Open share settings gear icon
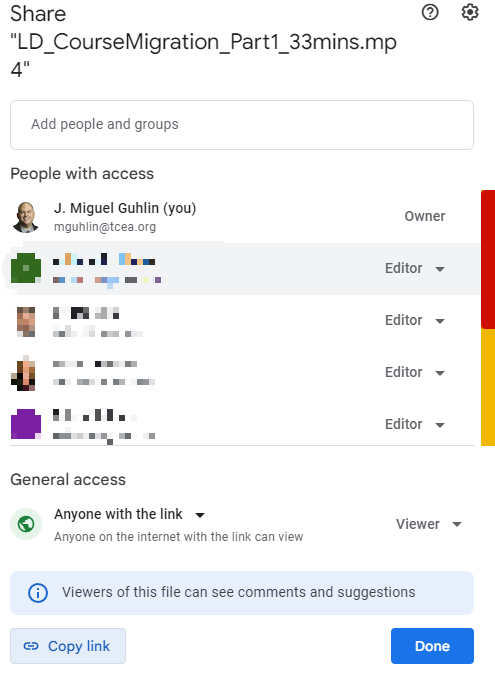 click(470, 12)
